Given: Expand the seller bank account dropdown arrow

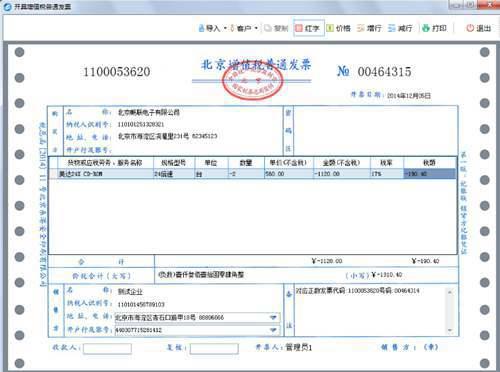Looking at the screenshot, I should (x=273, y=330).
